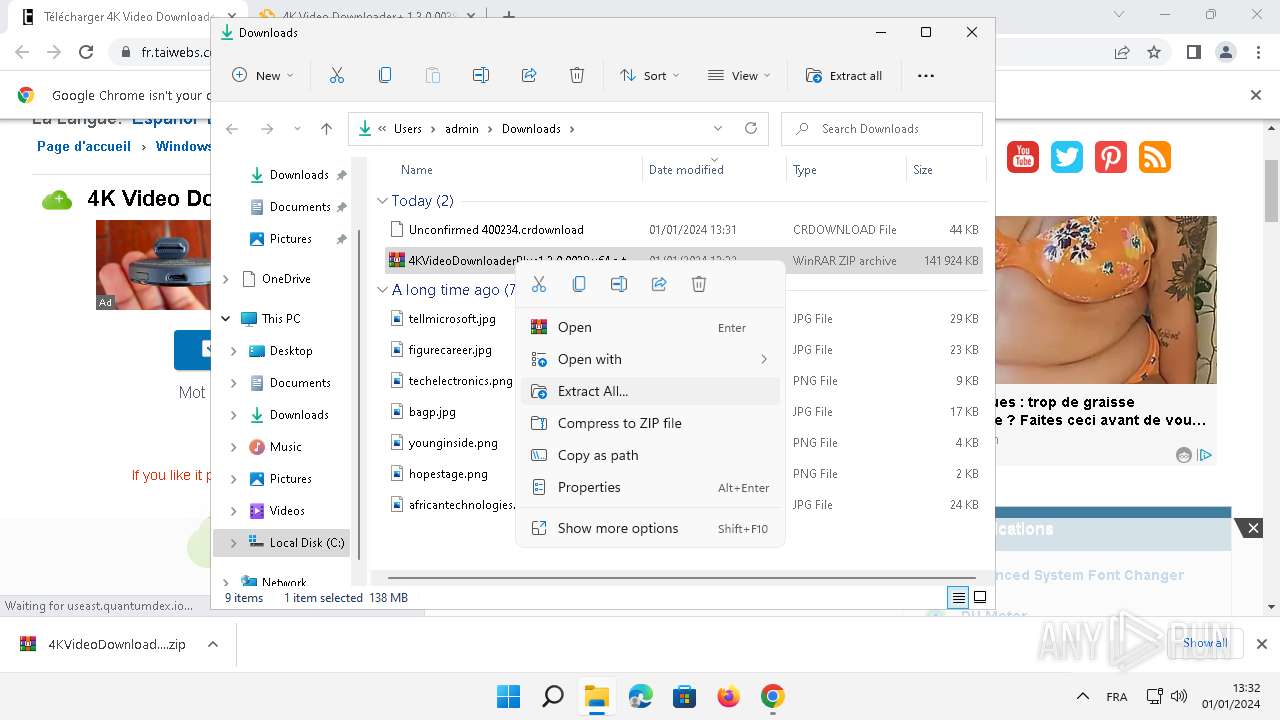Open Microsoft Edge from the taskbar
This screenshot has height=720, width=1280.
pos(640,696)
